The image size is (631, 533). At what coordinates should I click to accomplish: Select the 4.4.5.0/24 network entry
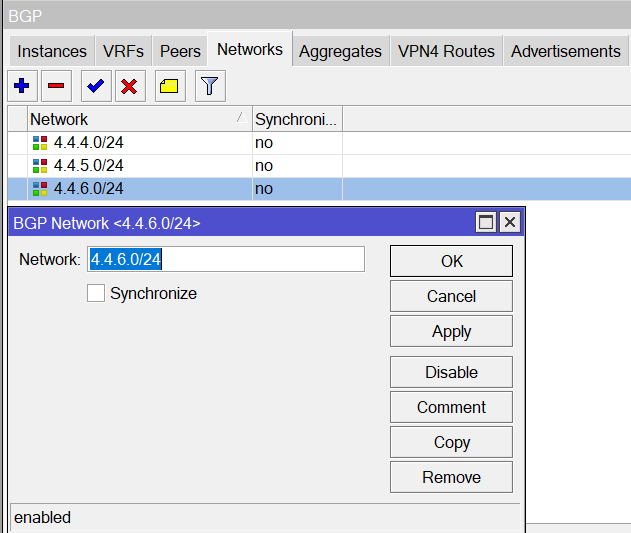(x=88, y=165)
